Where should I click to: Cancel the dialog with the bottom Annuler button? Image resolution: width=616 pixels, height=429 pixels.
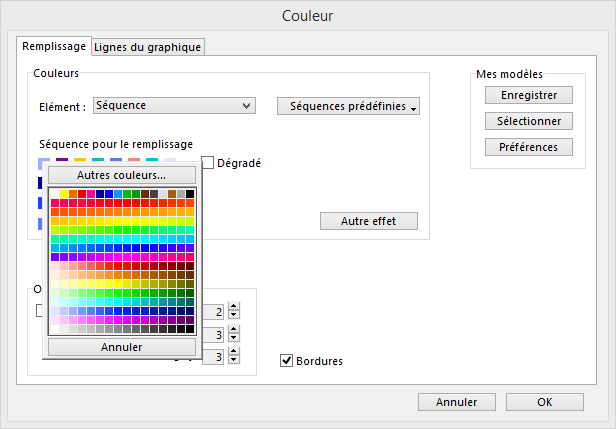[x=457, y=402]
